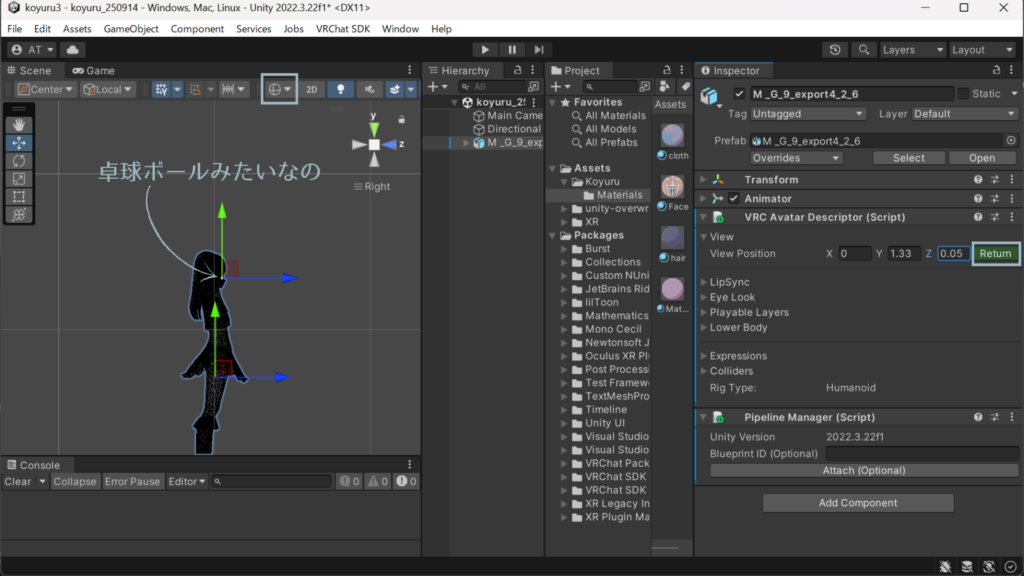Toggle the Static checkbox in Inspector

click(x=963, y=94)
